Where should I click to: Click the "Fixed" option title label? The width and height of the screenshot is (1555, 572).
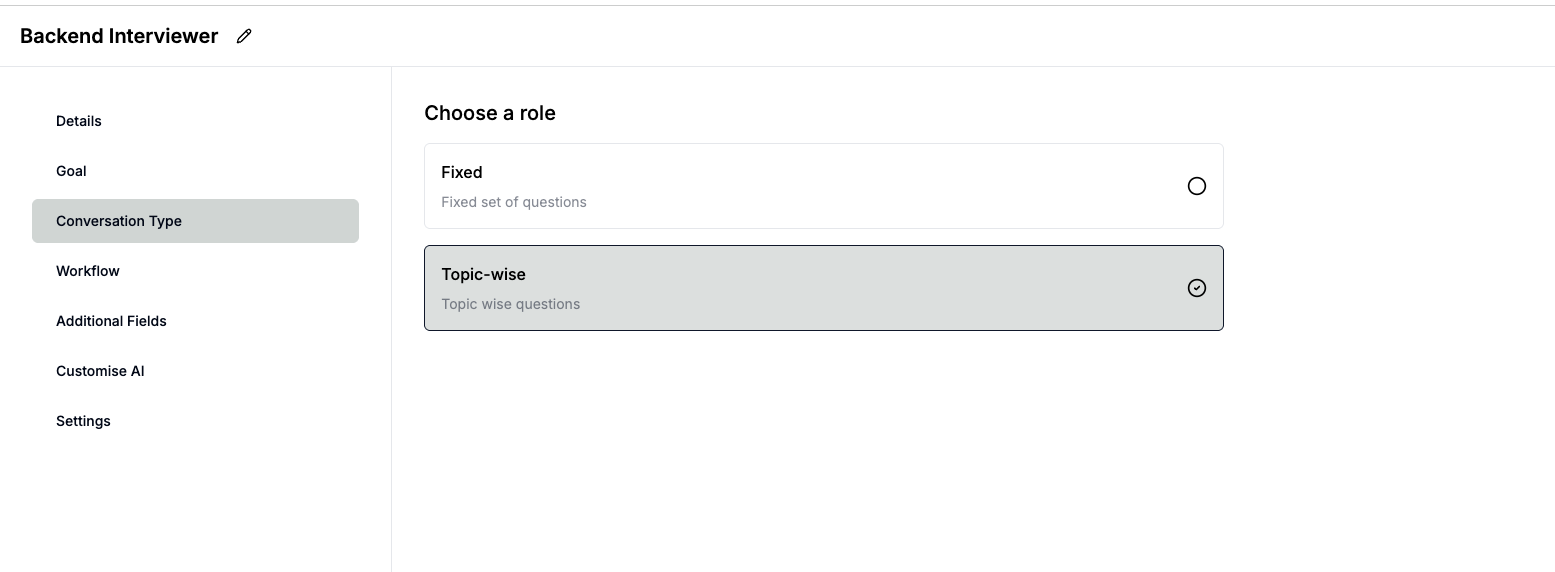pos(461,172)
